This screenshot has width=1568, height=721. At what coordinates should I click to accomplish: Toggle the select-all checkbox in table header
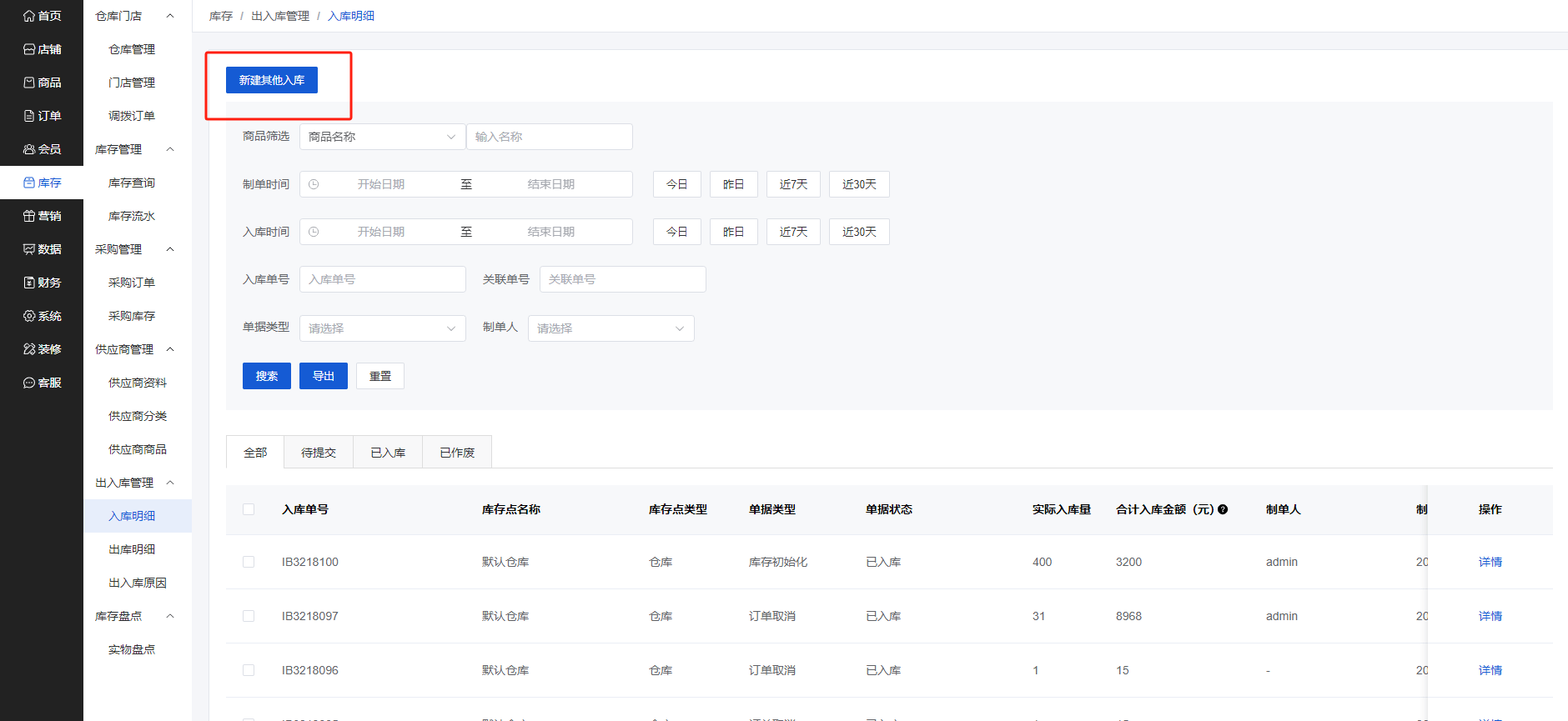tap(249, 509)
